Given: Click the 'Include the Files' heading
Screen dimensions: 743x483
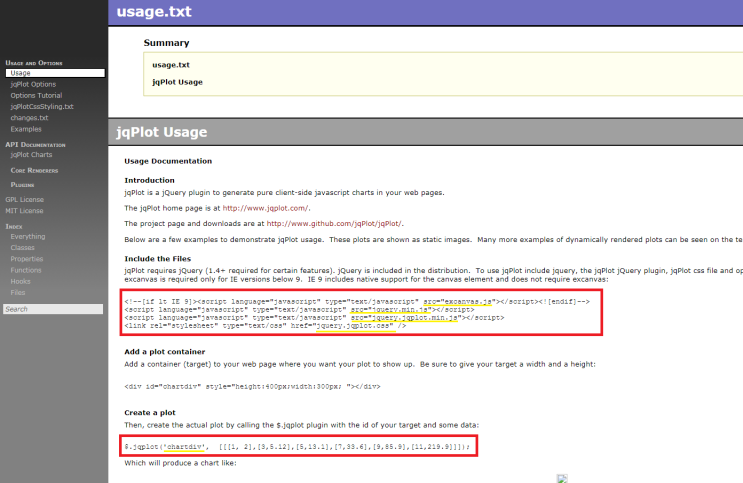Looking at the screenshot, I should tap(157, 259).
